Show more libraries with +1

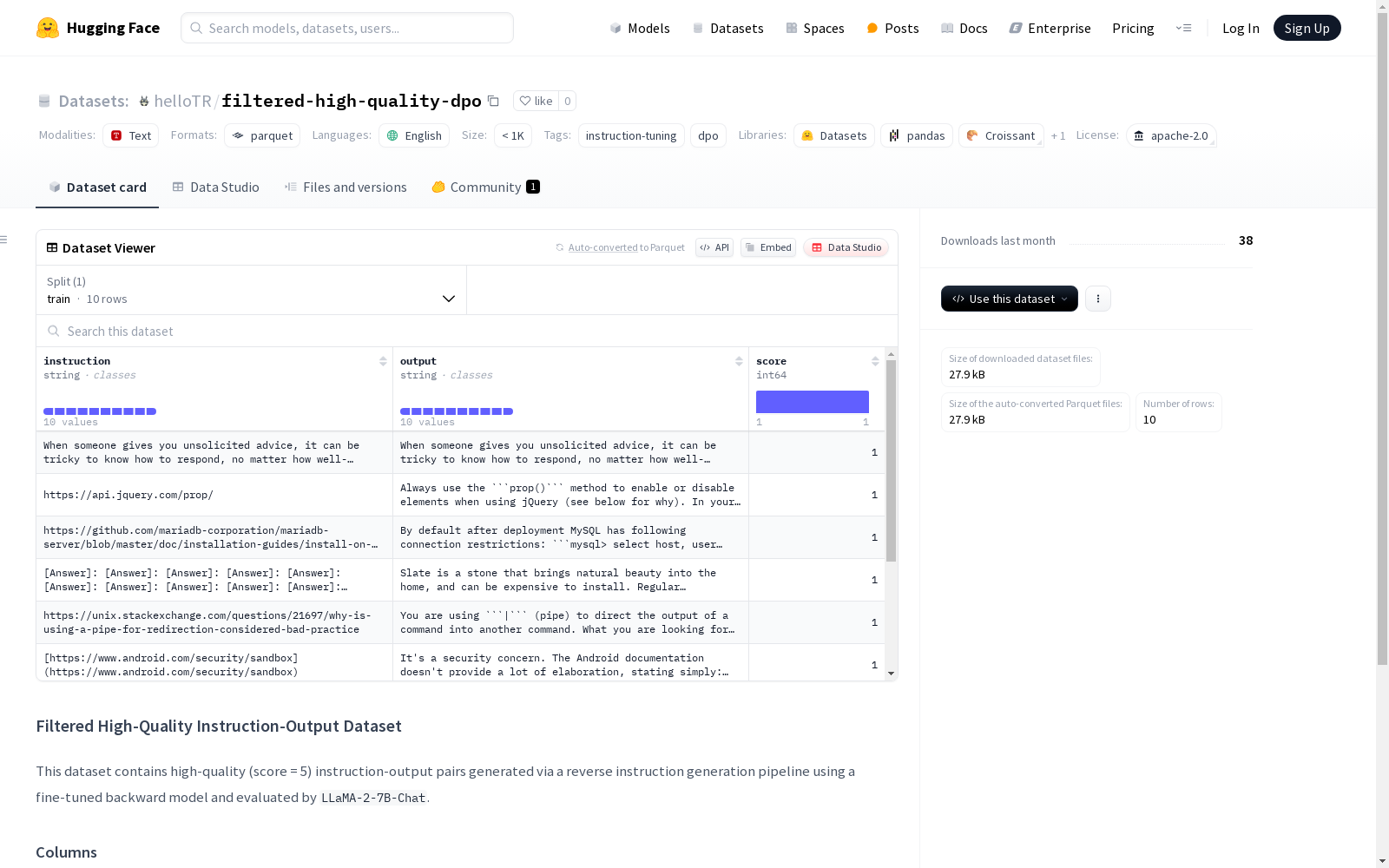pos(1058,135)
